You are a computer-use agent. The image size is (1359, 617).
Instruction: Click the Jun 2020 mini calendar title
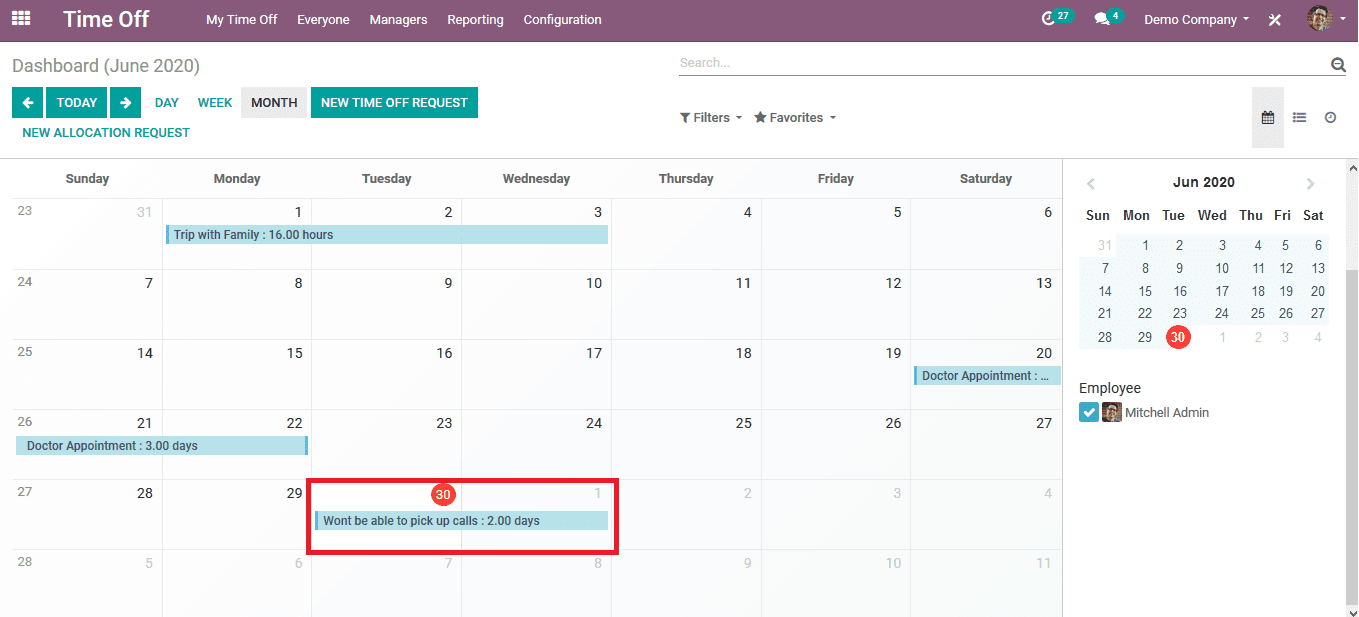1203,183
